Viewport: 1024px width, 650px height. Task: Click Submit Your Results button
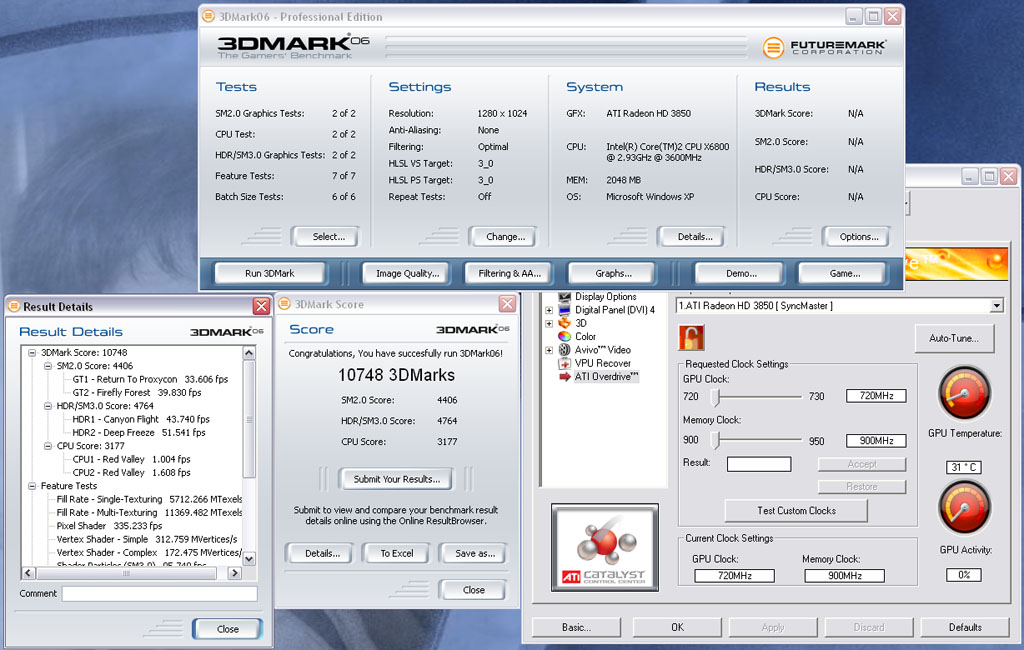tap(396, 479)
